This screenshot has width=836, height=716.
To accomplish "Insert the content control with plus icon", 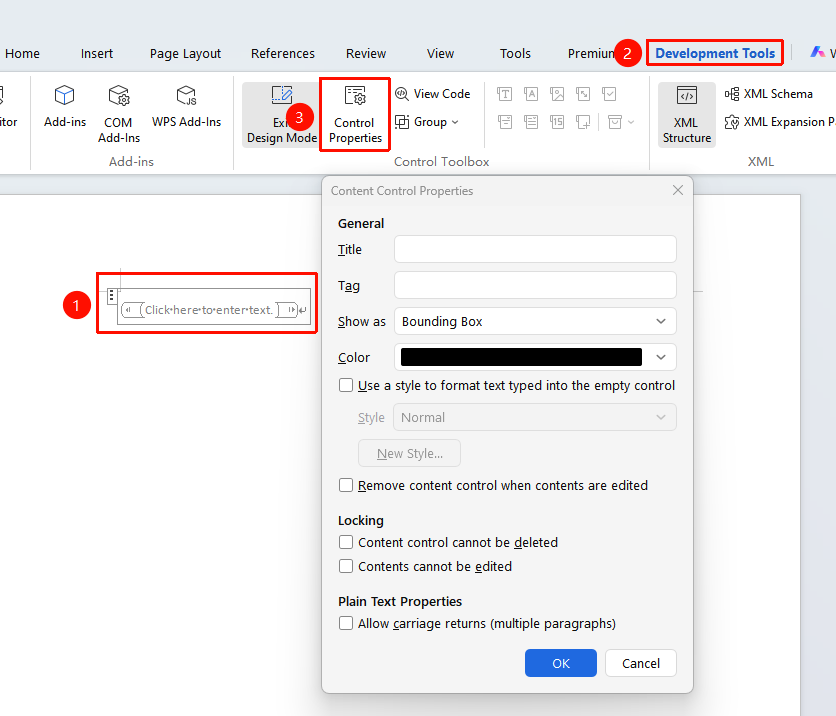I will 583,122.
